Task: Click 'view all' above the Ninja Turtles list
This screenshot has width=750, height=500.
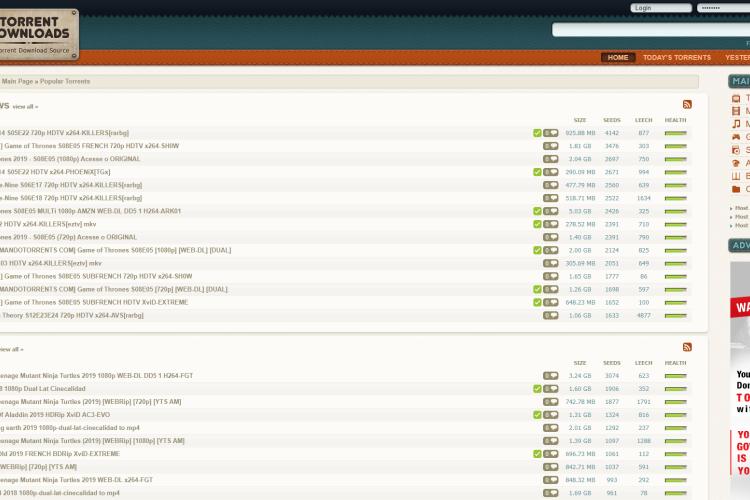Action: pyautogui.click(x=11, y=349)
